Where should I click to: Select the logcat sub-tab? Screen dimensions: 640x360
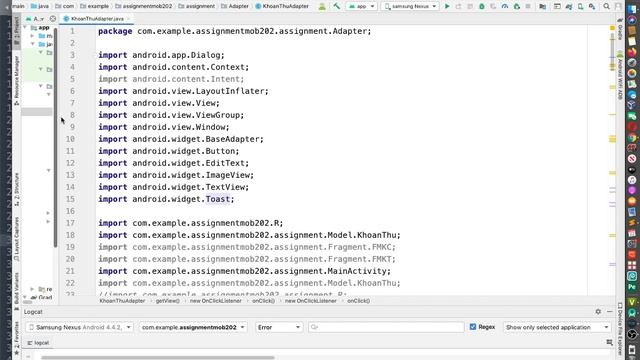(x=38, y=343)
